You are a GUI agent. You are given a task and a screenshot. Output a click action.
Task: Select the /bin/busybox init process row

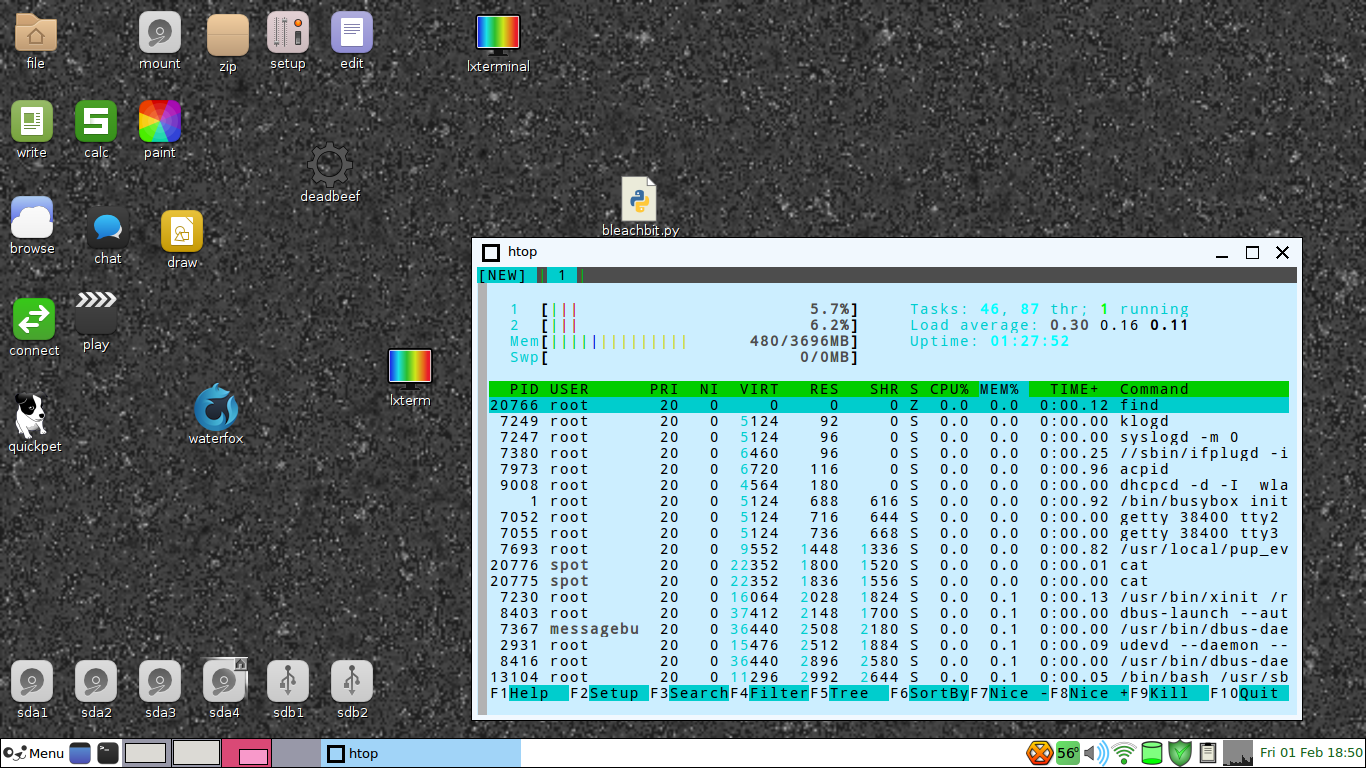pyautogui.click(x=889, y=501)
